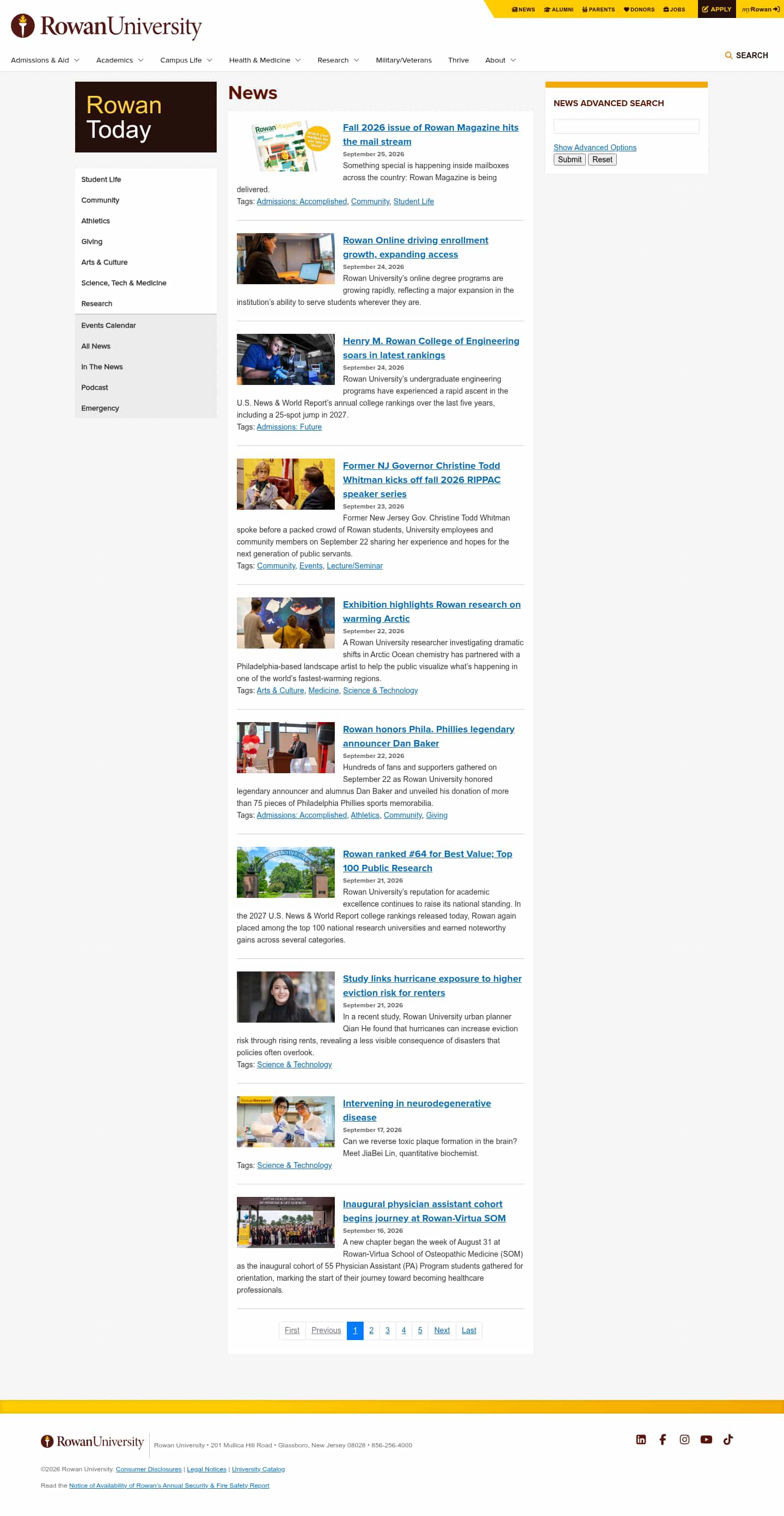
Task: Open Donors link in top bar
Action: tap(639, 9)
